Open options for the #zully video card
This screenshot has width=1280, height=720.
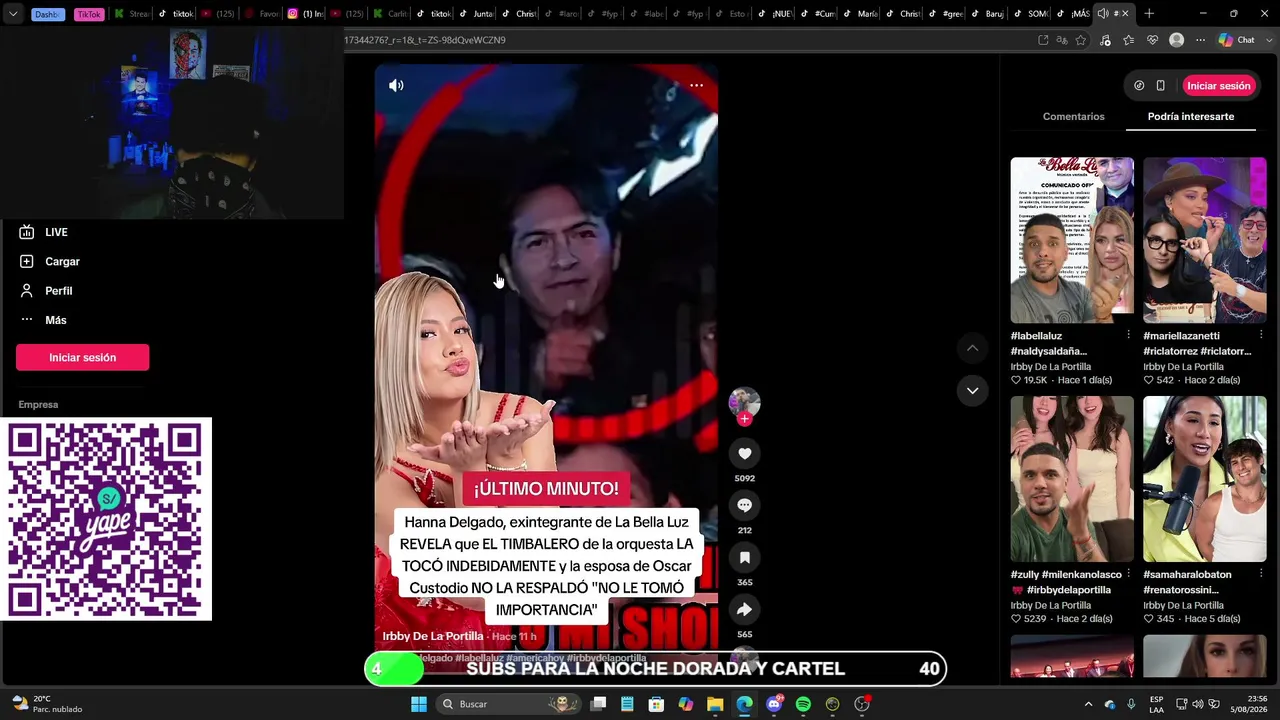(x=1128, y=575)
